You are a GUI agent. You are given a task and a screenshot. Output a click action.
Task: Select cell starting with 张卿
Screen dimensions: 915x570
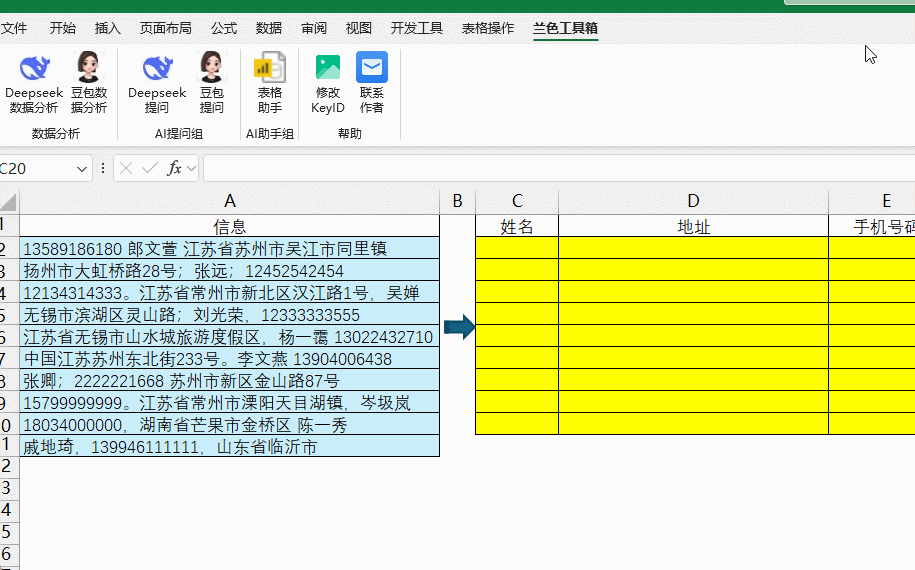pyautogui.click(x=230, y=380)
